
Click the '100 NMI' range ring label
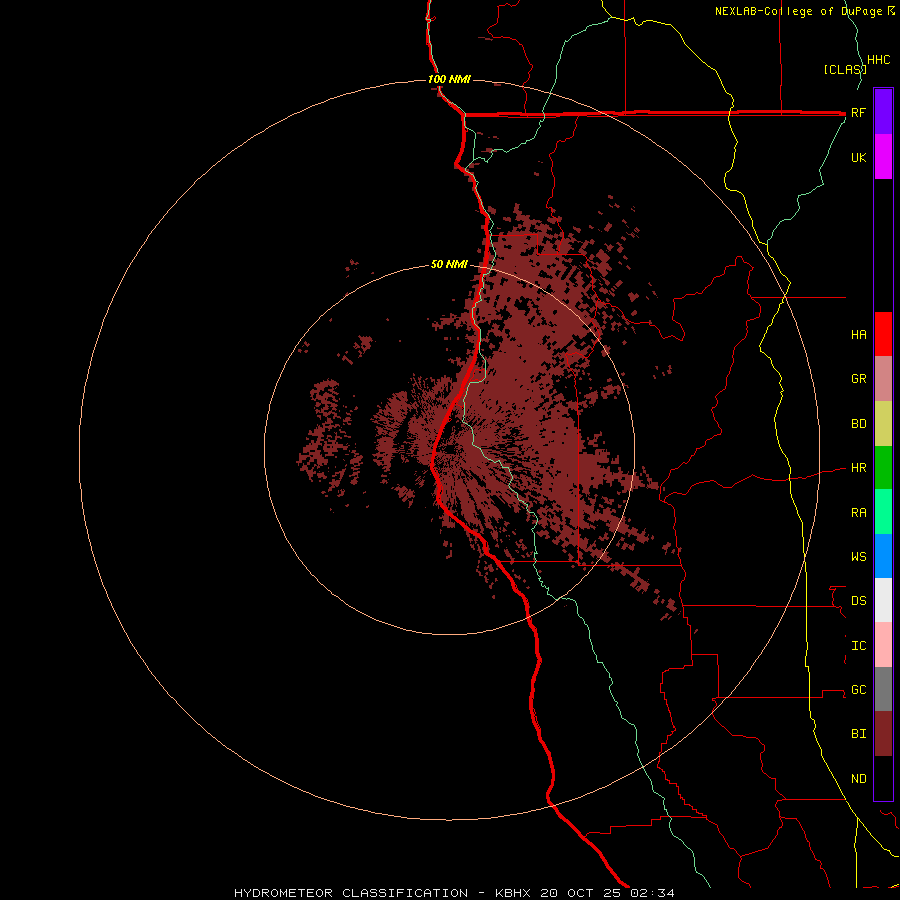(x=449, y=79)
